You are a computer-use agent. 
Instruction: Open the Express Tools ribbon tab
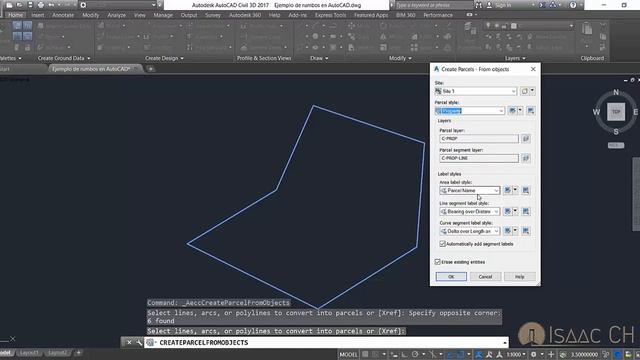click(330, 15)
